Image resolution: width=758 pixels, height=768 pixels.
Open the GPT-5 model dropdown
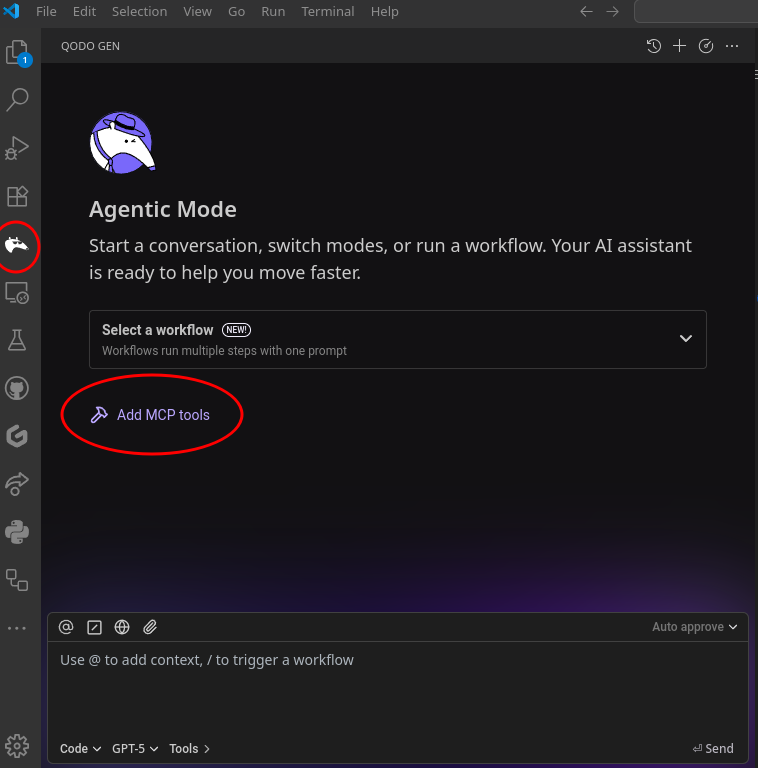click(135, 748)
